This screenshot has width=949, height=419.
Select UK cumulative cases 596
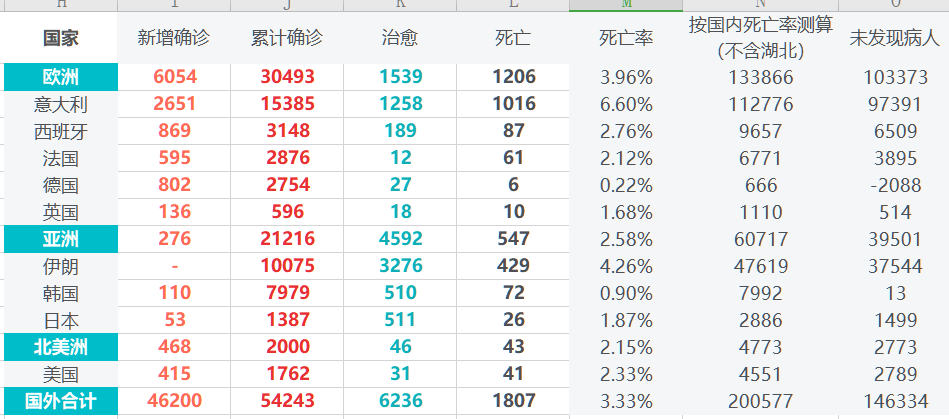pos(287,212)
